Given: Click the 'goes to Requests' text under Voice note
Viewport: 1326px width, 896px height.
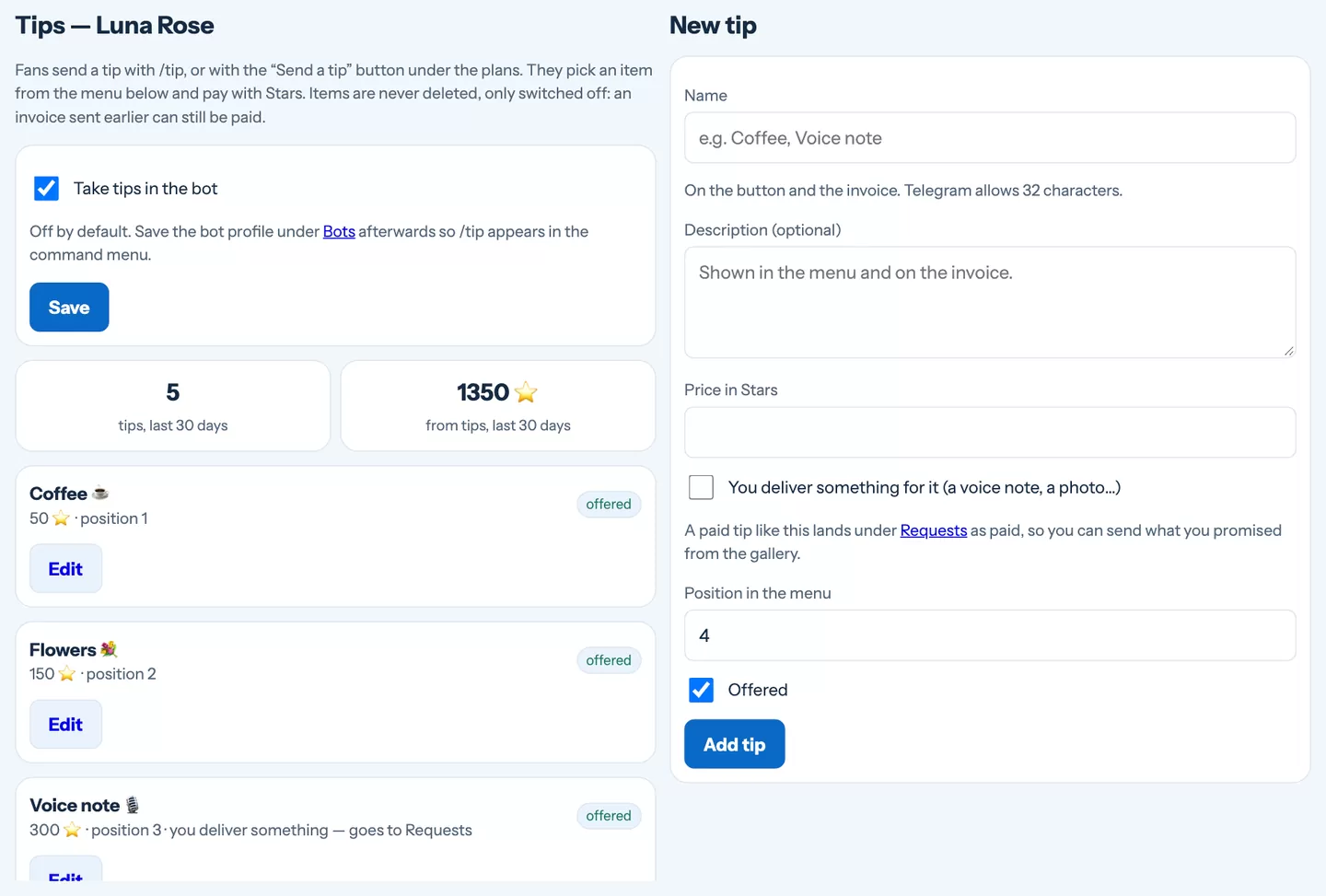Looking at the screenshot, I should (x=411, y=830).
